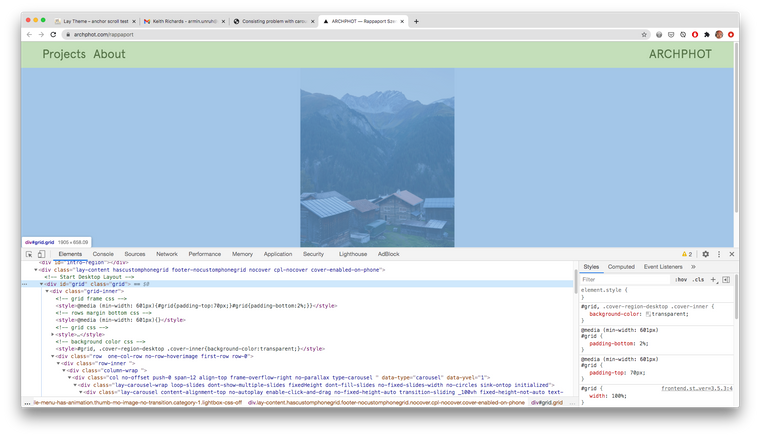The width and height of the screenshot is (760, 437).
Task: Open the Lighthouse panel tab
Action: coord(353,254)
